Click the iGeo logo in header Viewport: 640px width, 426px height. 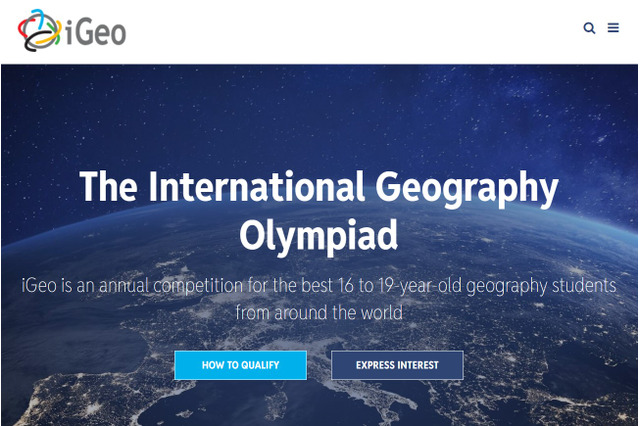point(72,31)
